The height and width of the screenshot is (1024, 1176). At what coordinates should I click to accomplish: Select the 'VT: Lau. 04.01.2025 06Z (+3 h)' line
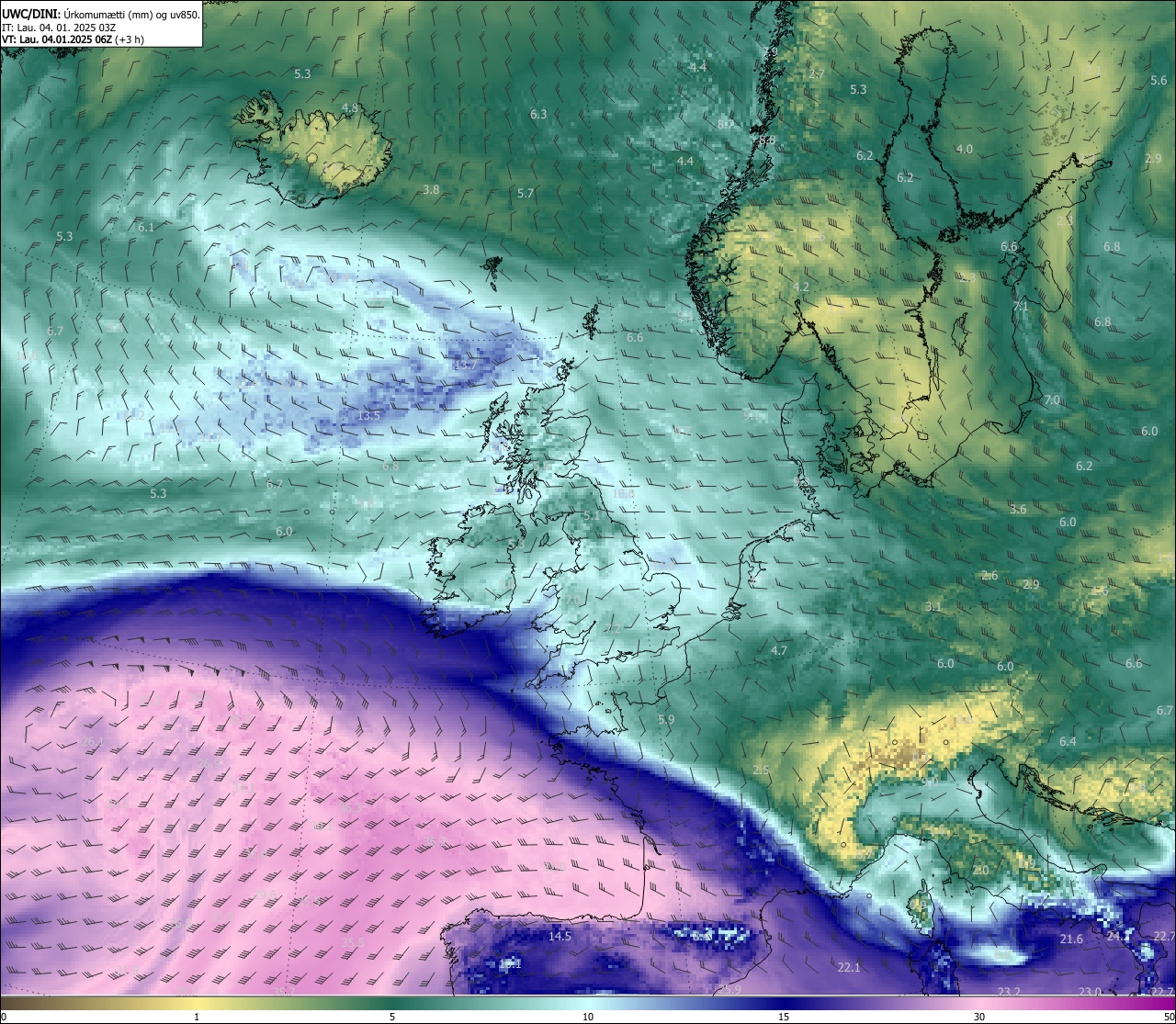pos(73,39)
